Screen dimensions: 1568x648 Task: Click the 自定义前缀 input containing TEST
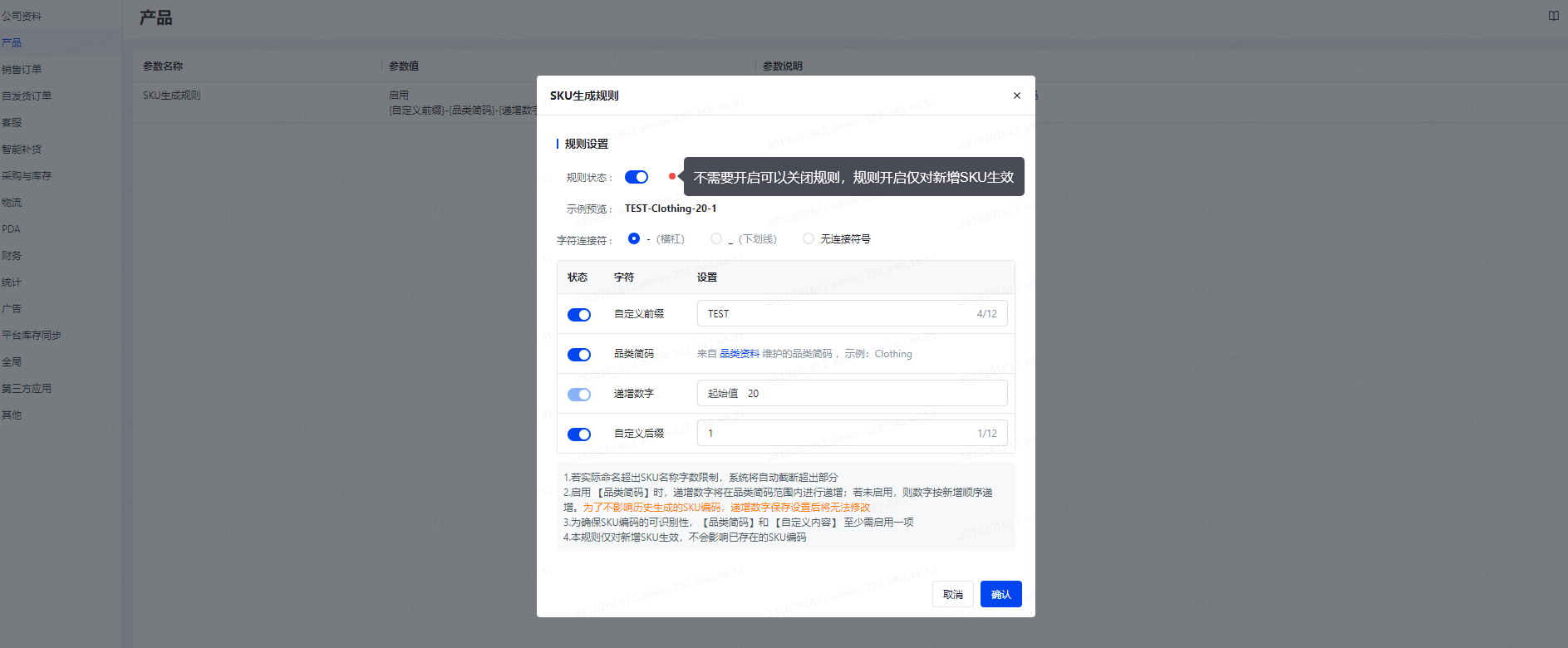point(852,313)
